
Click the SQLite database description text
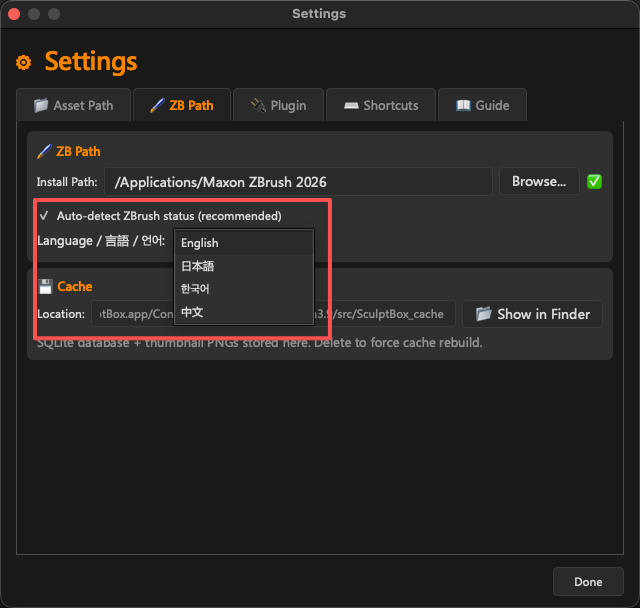pos(260,343)
